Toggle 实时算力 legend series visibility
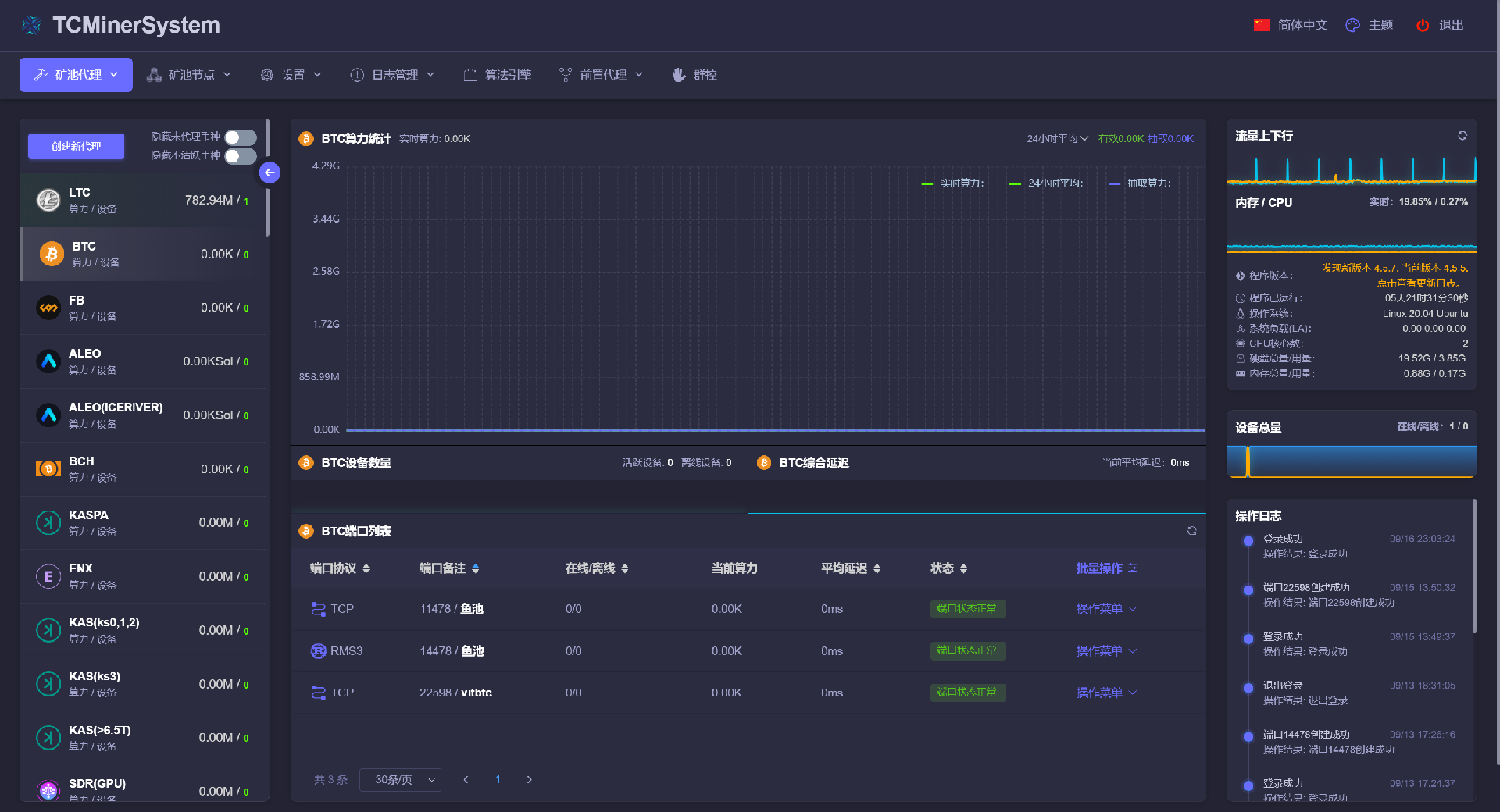The image size is (1500, 812). pos(953,183)
